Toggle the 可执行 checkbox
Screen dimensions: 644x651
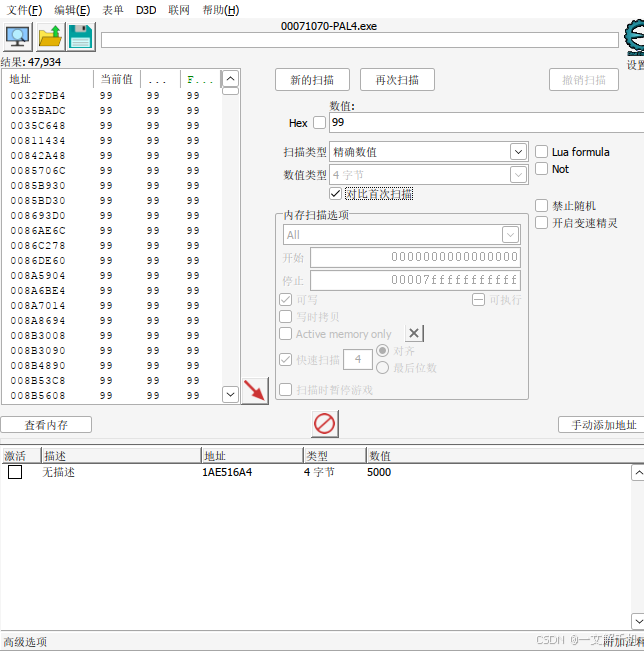tap(478, 299)
